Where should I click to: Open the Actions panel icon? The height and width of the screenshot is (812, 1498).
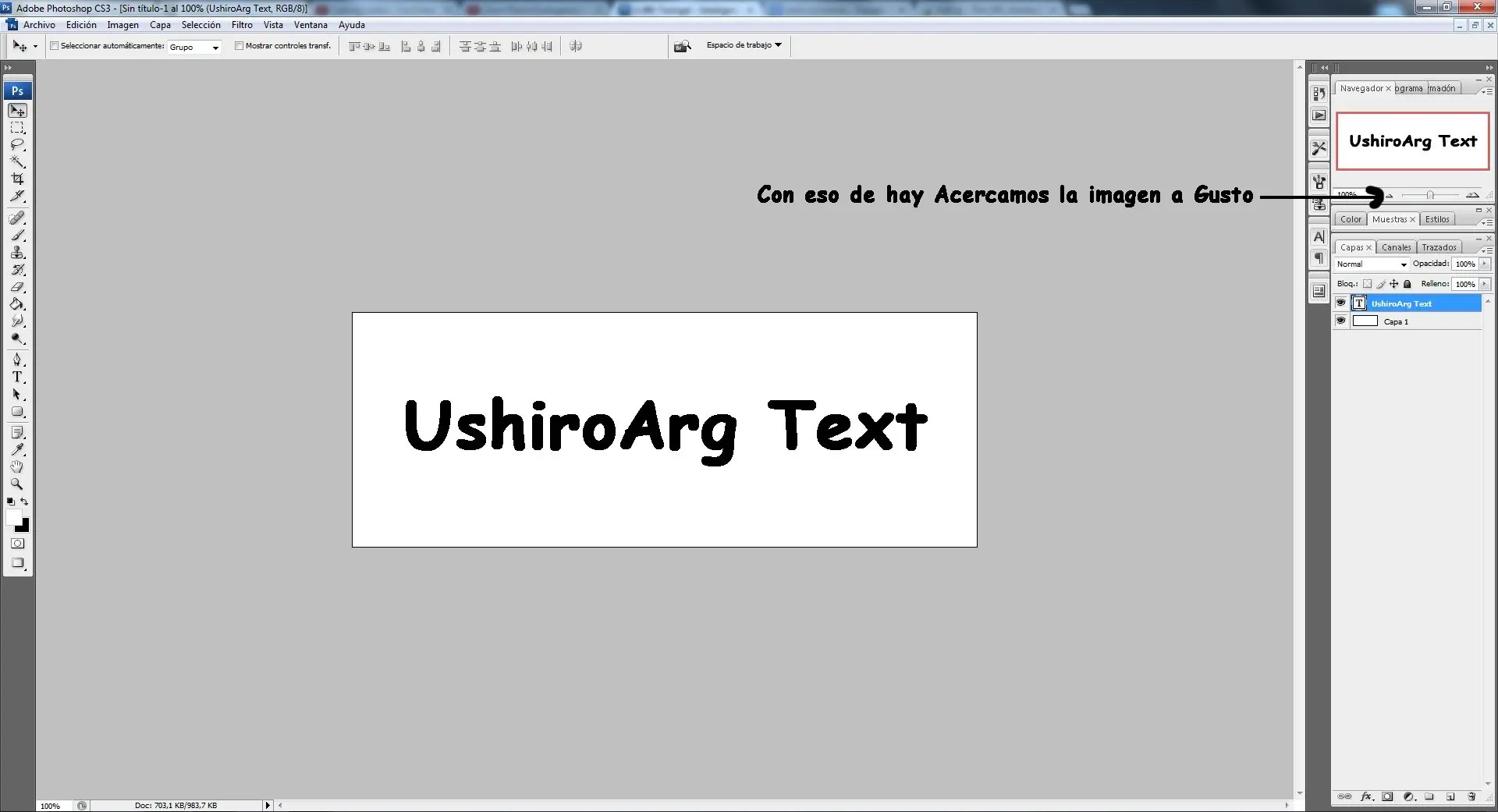[1319, 115]
